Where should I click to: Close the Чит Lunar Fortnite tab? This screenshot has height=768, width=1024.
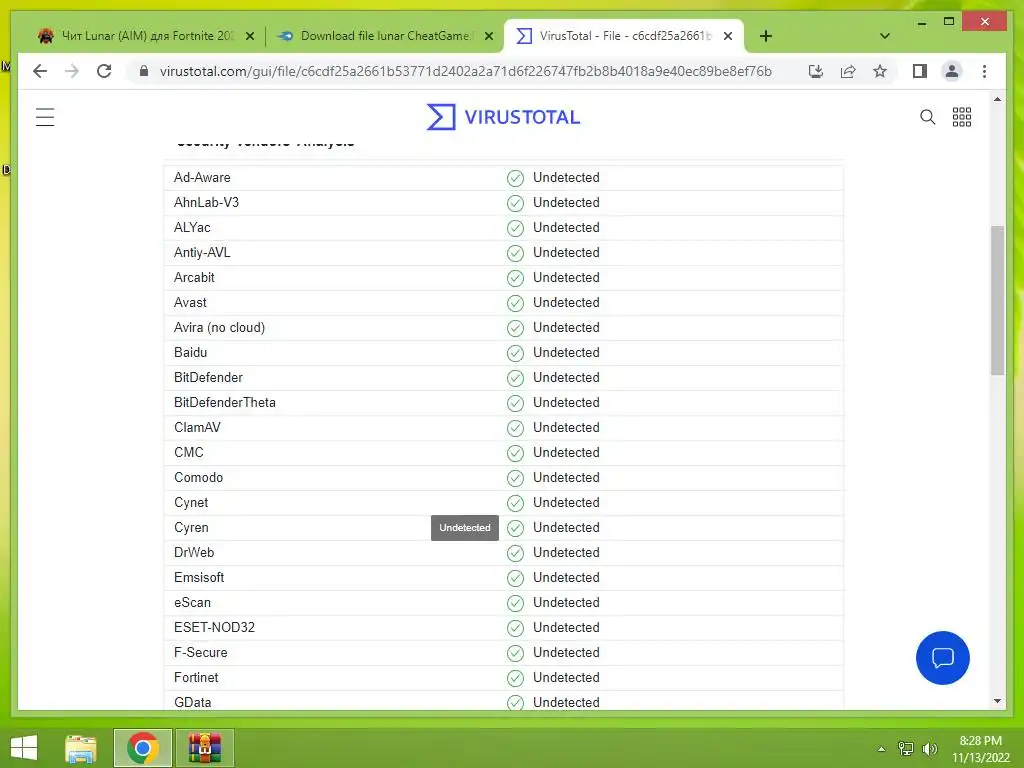click(249, 36)
